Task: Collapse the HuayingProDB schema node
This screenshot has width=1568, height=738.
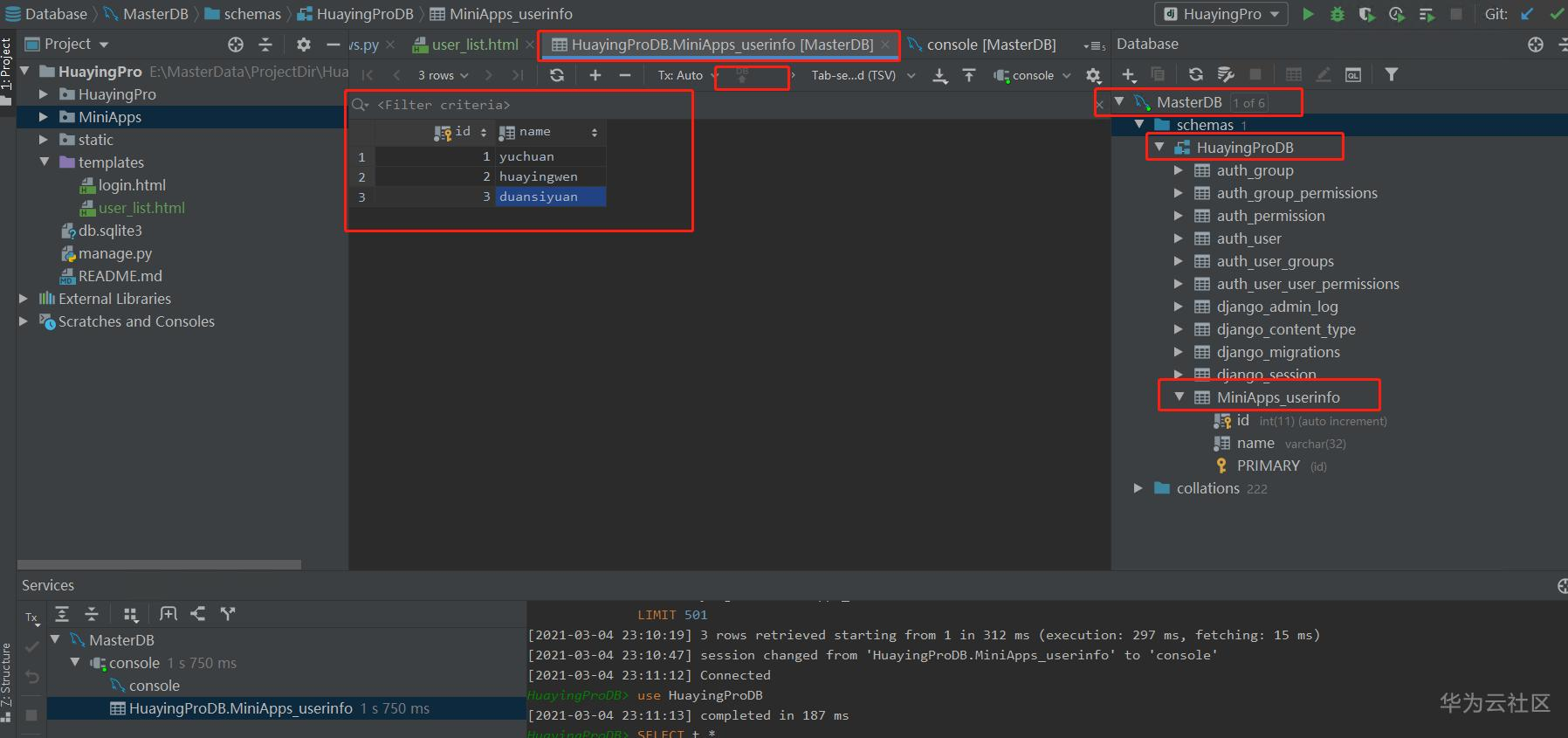Action: point(1159,148)
